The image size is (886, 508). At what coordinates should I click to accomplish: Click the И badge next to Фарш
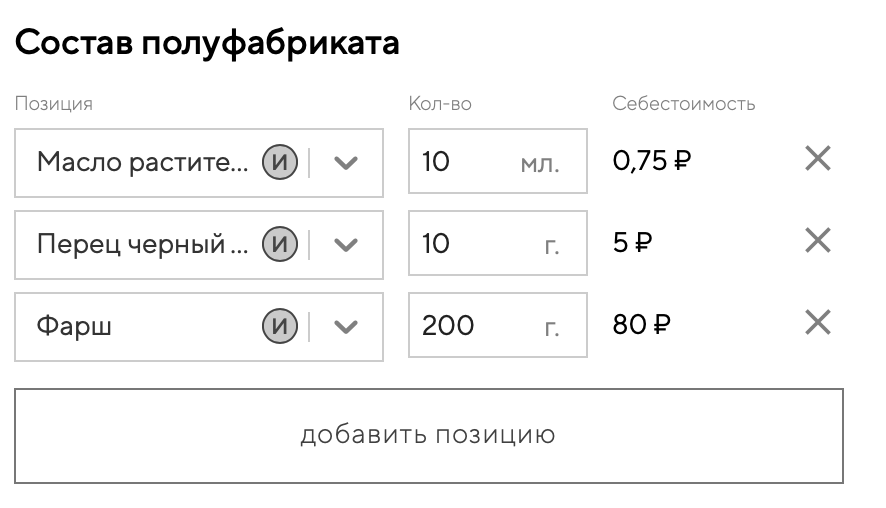pyautogui.click(x=281, y=326)
